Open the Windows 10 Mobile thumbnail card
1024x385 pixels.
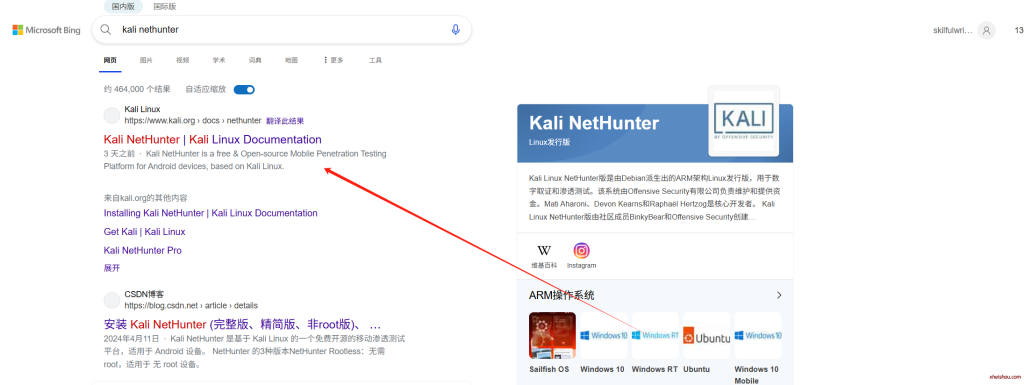(x=758, y=335)
